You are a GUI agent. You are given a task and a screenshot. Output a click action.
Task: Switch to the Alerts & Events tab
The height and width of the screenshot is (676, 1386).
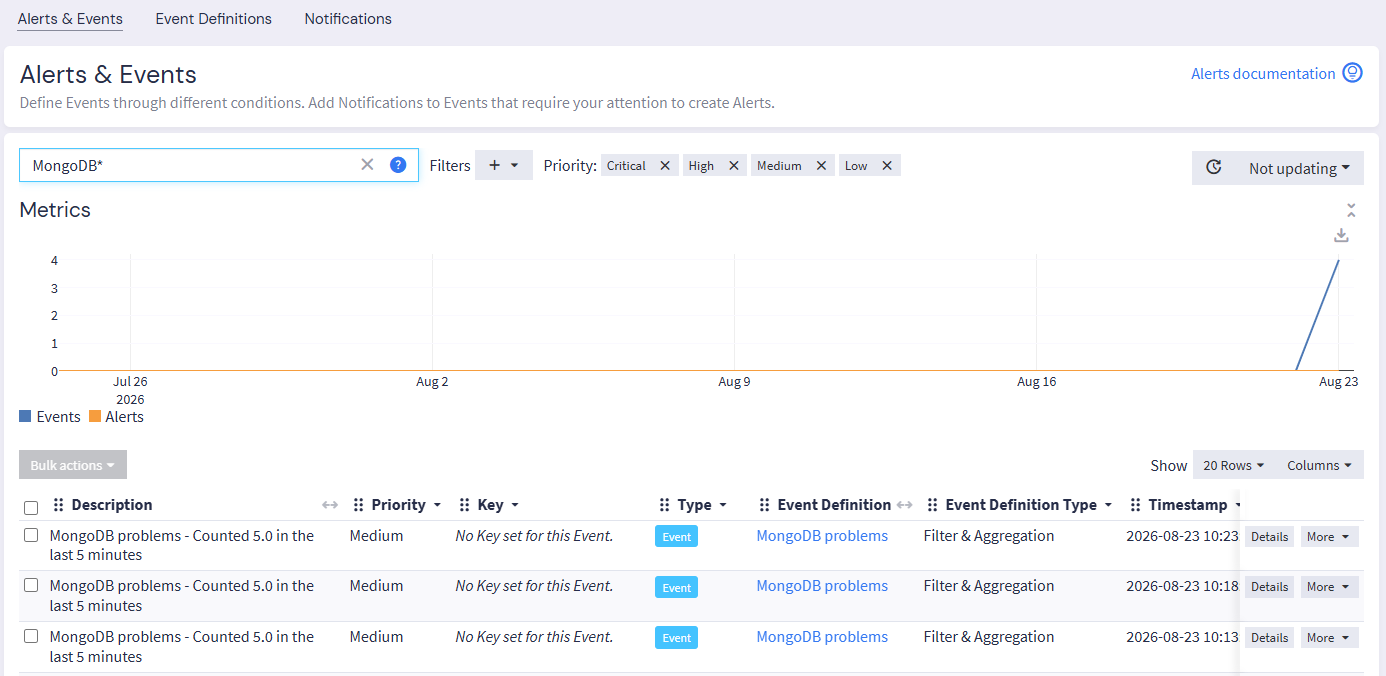point(70,19)
